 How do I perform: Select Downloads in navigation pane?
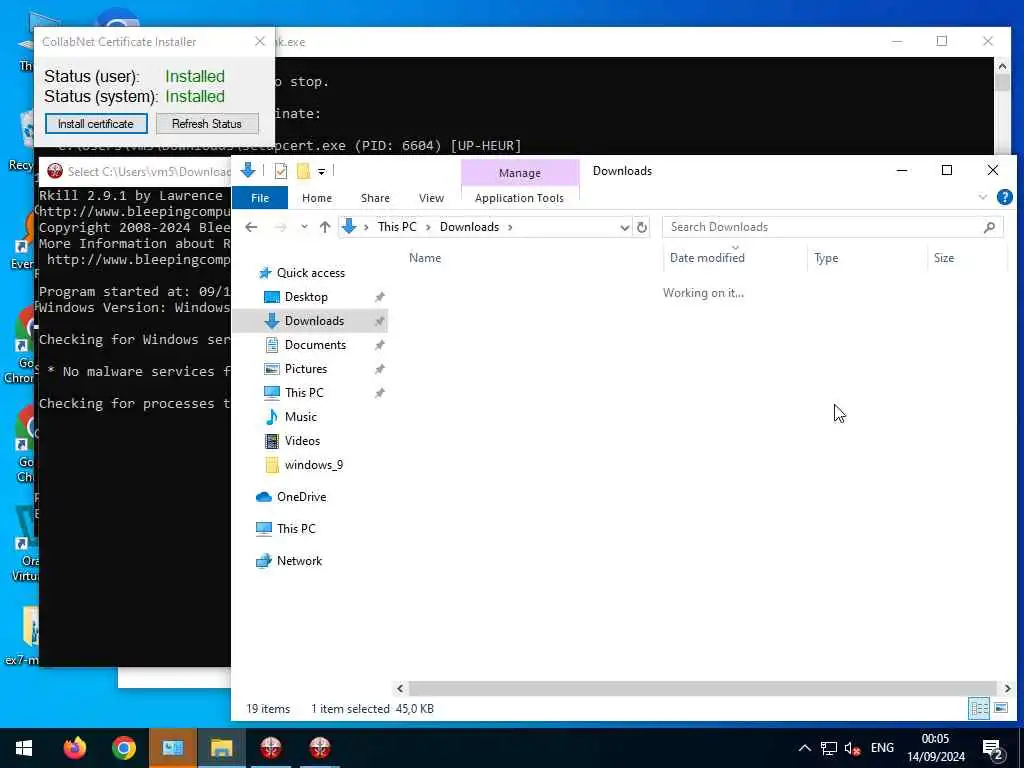(x=314, y=321)
